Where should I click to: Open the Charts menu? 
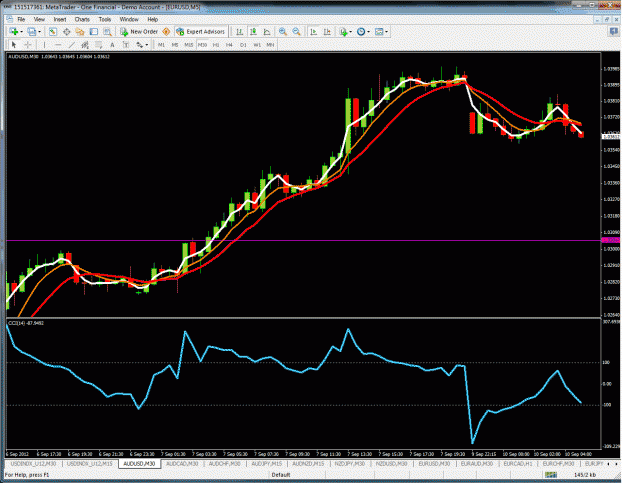tap(82, 19)
